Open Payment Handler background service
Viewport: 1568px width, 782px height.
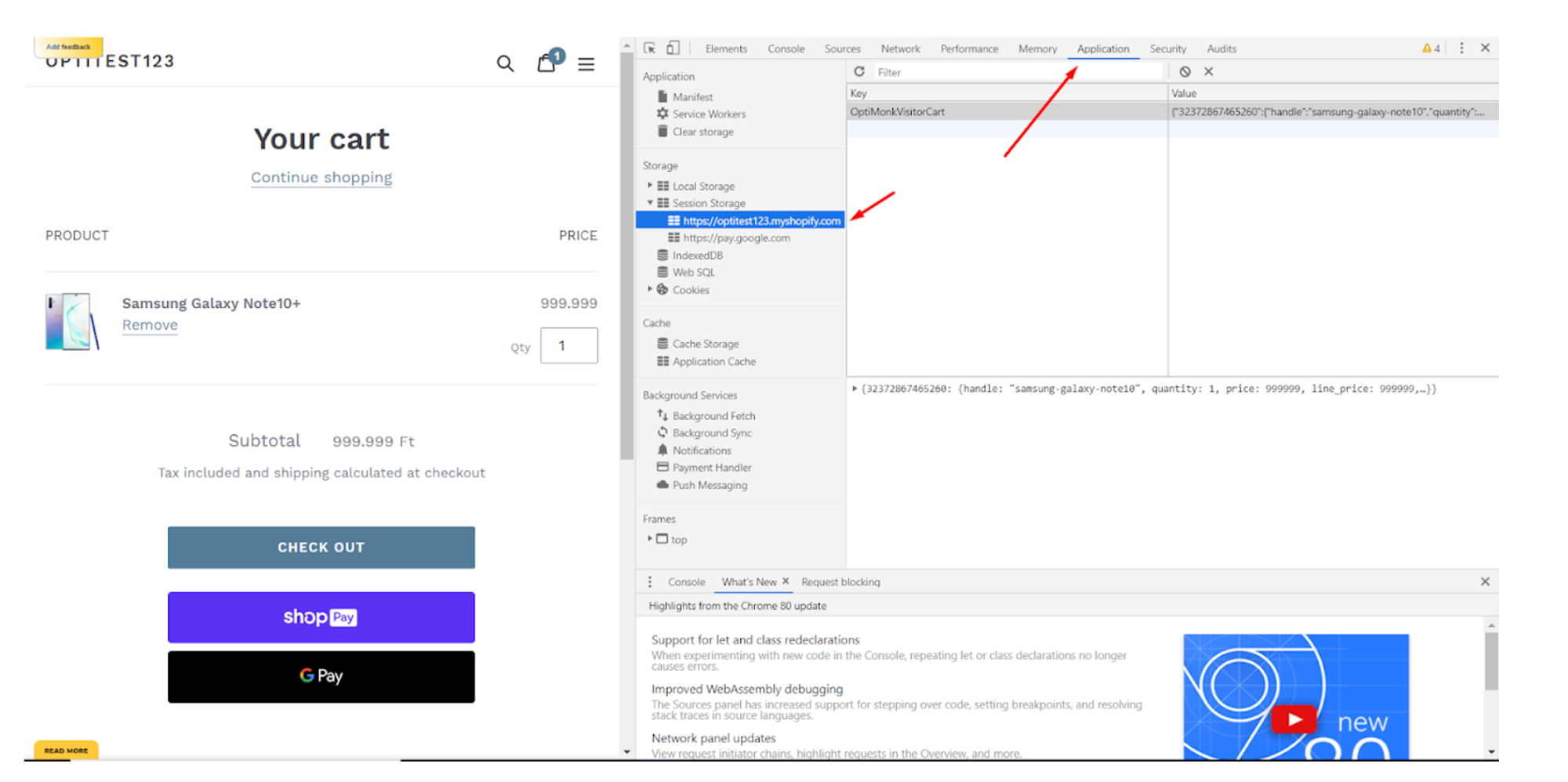(x=711, y=468)
